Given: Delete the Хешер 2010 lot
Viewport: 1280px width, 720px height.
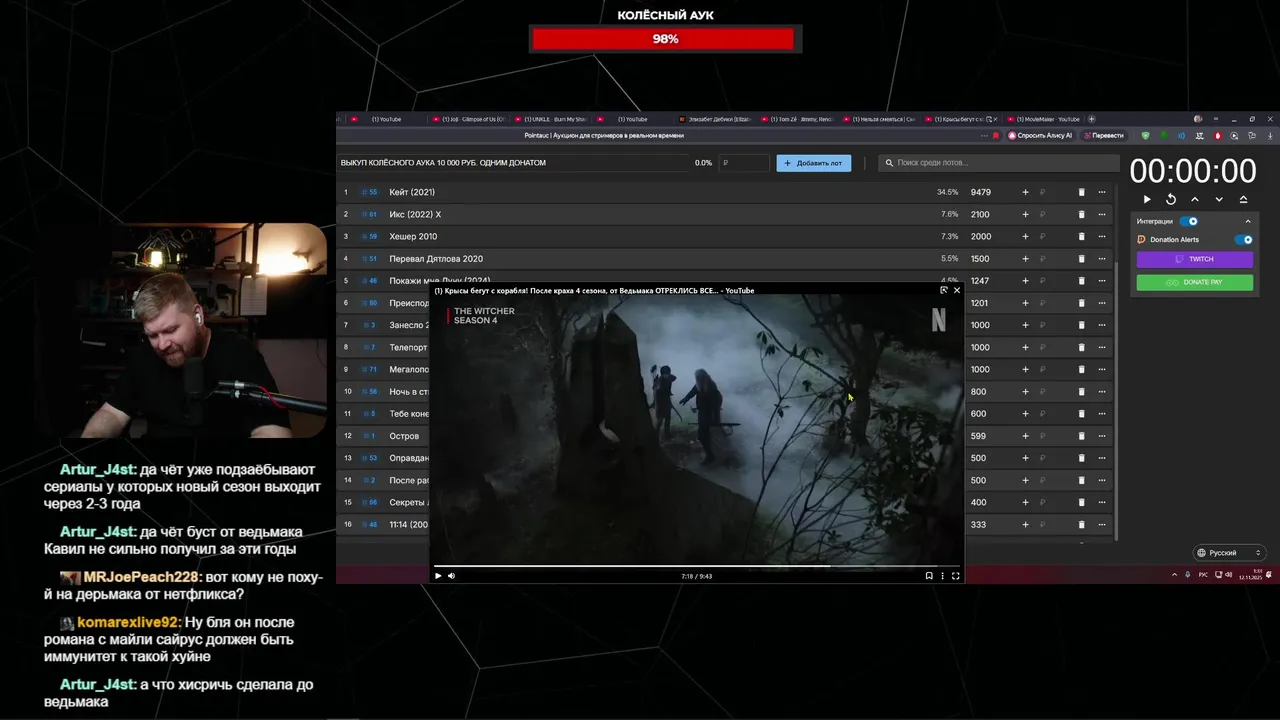Looking at the screenshot, I should click(x=1081, y=237).
